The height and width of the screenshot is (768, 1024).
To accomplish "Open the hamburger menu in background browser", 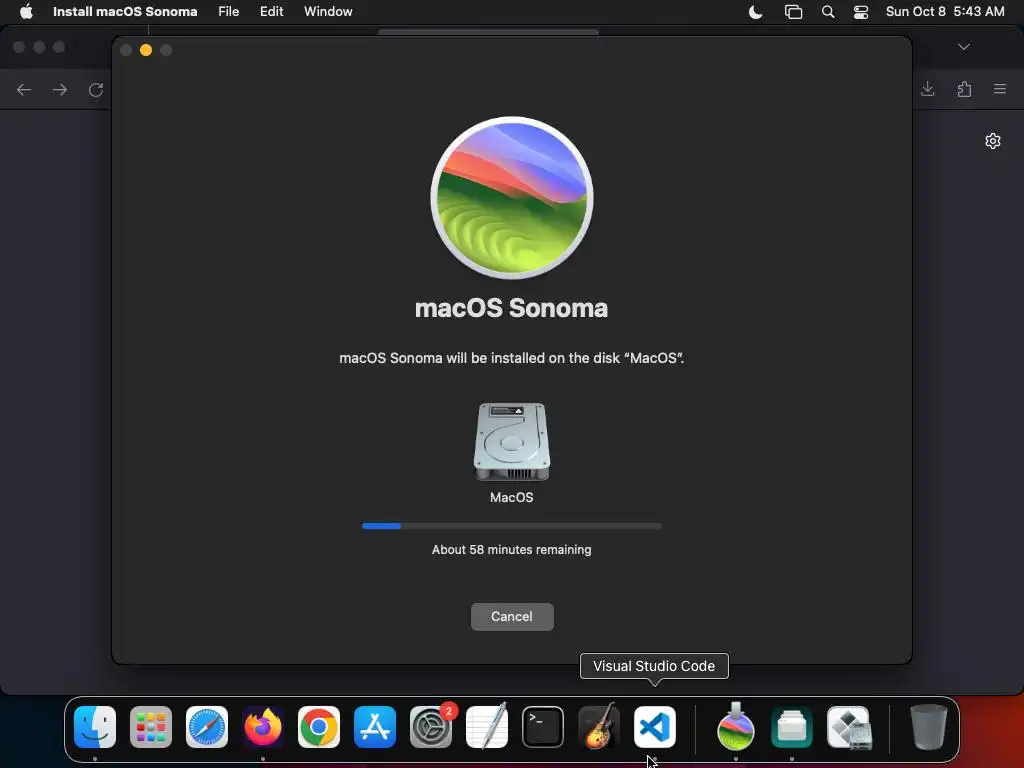I will tap(1000, 89).
